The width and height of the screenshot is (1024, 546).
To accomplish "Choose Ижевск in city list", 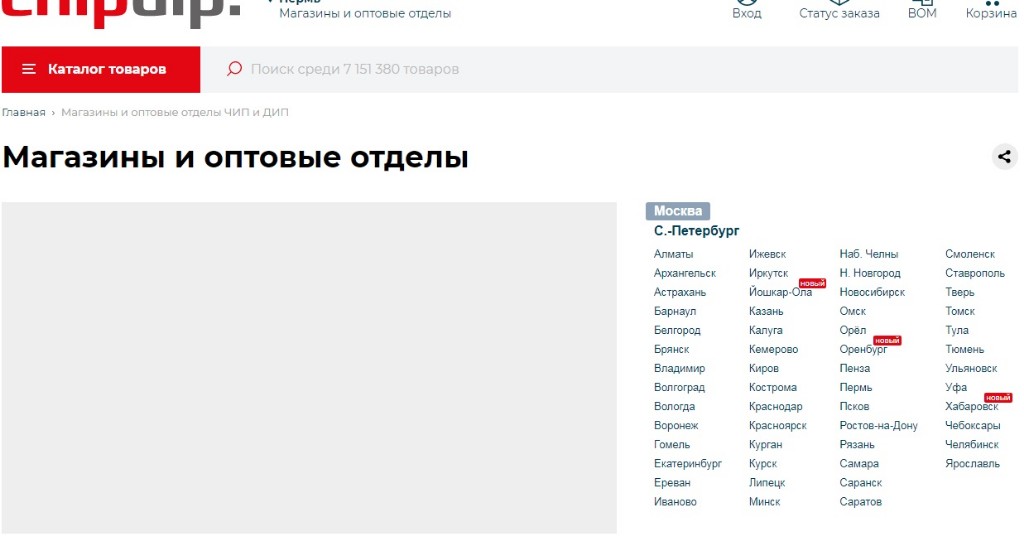I will coord(767,254).
